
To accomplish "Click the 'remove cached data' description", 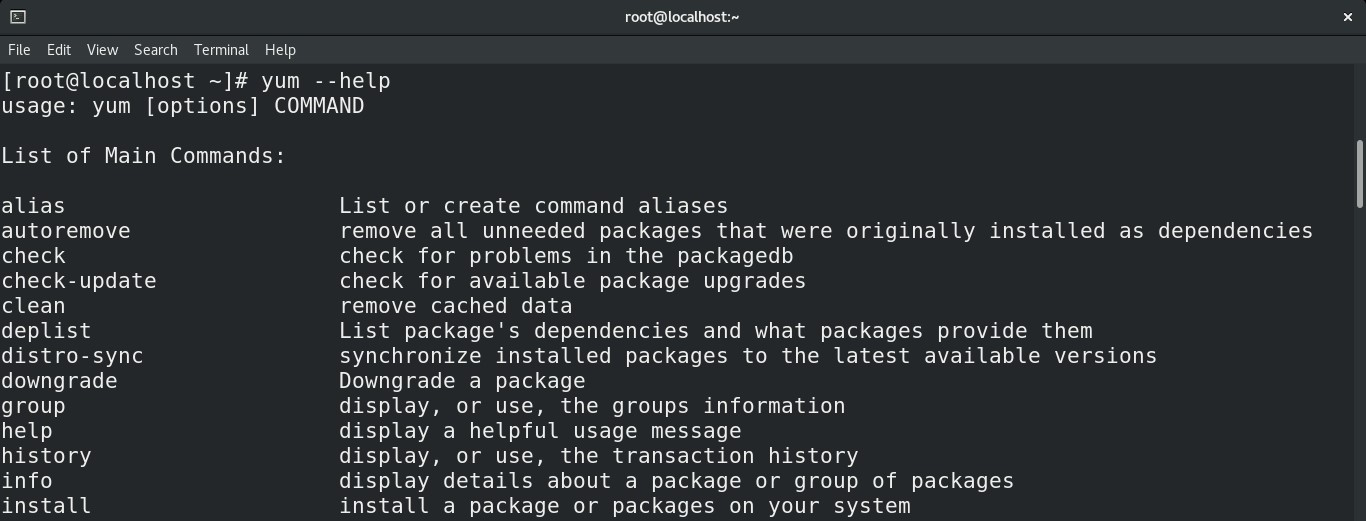I will coord(456,306).
